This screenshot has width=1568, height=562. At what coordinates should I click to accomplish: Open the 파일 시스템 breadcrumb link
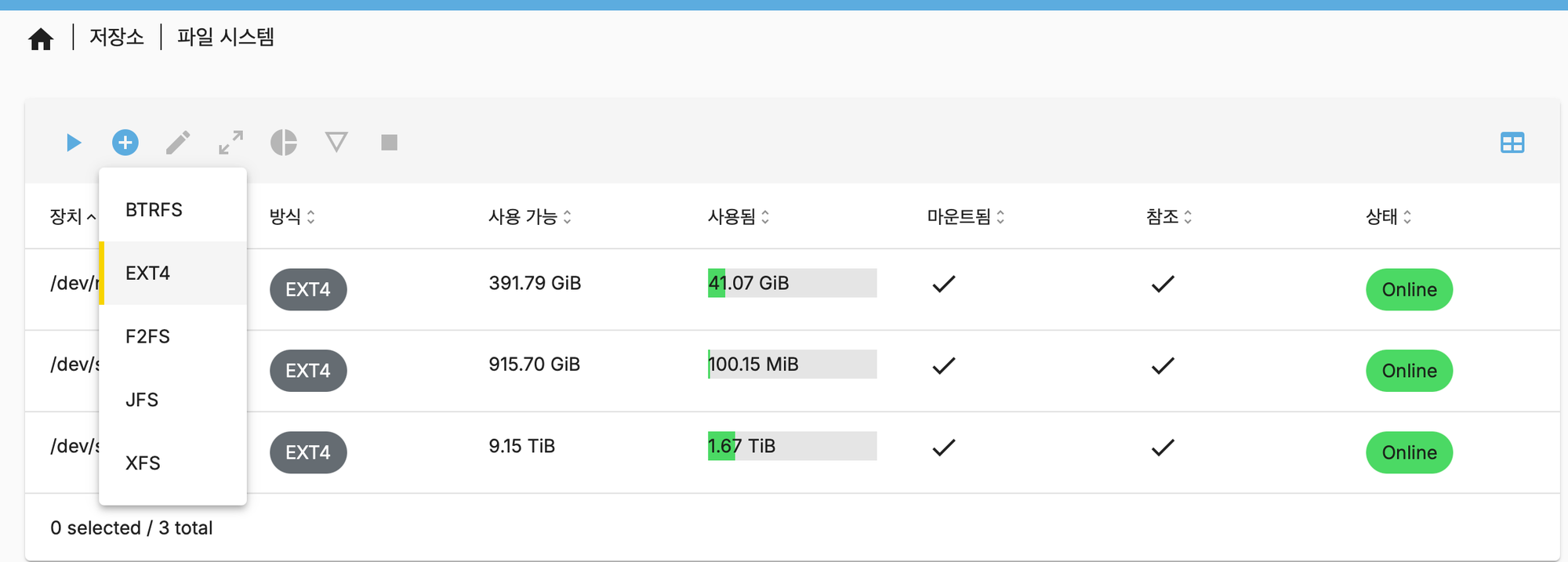click(x=226, y=37)
